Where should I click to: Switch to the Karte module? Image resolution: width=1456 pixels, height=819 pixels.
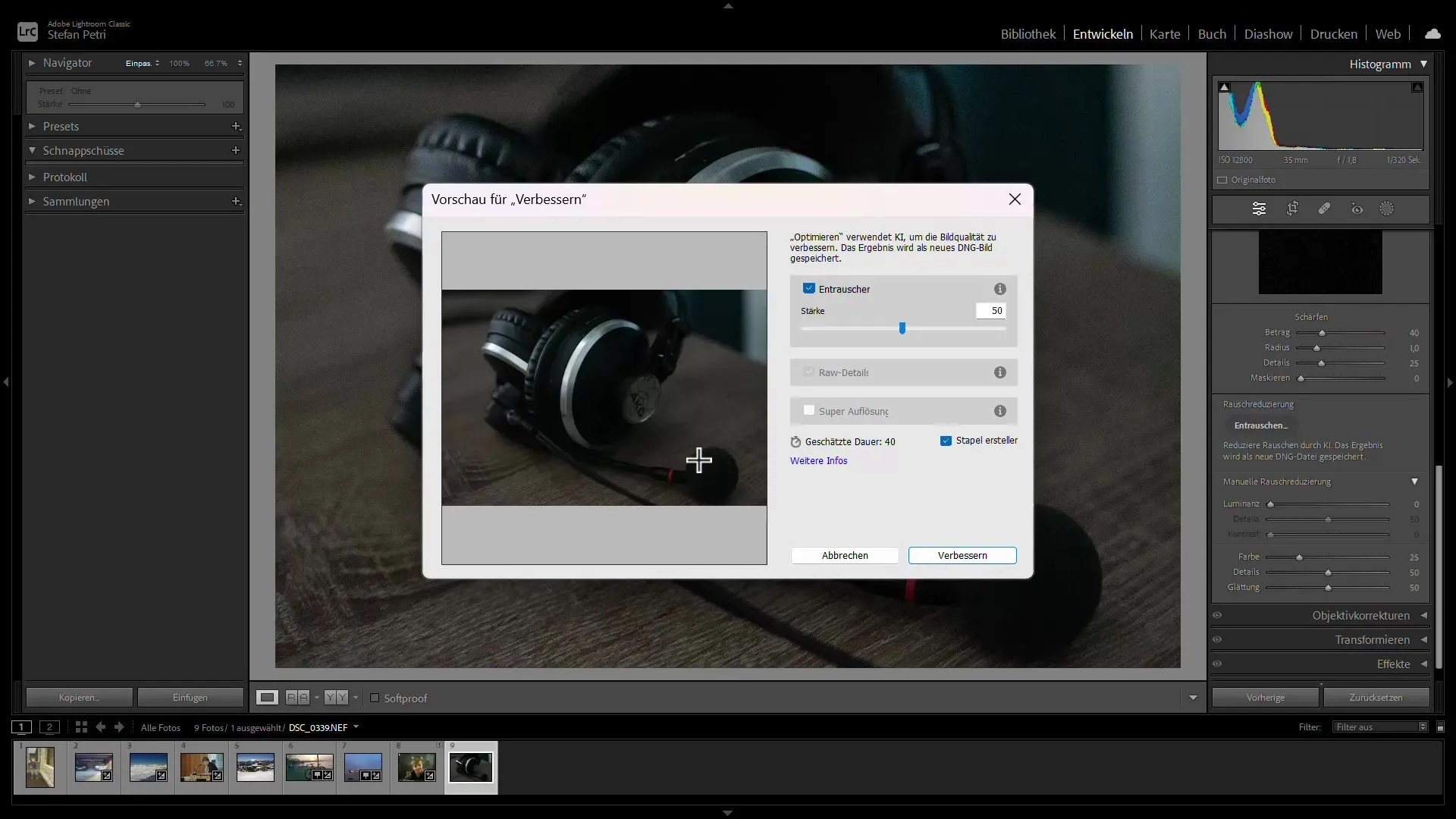[1165, 34]
